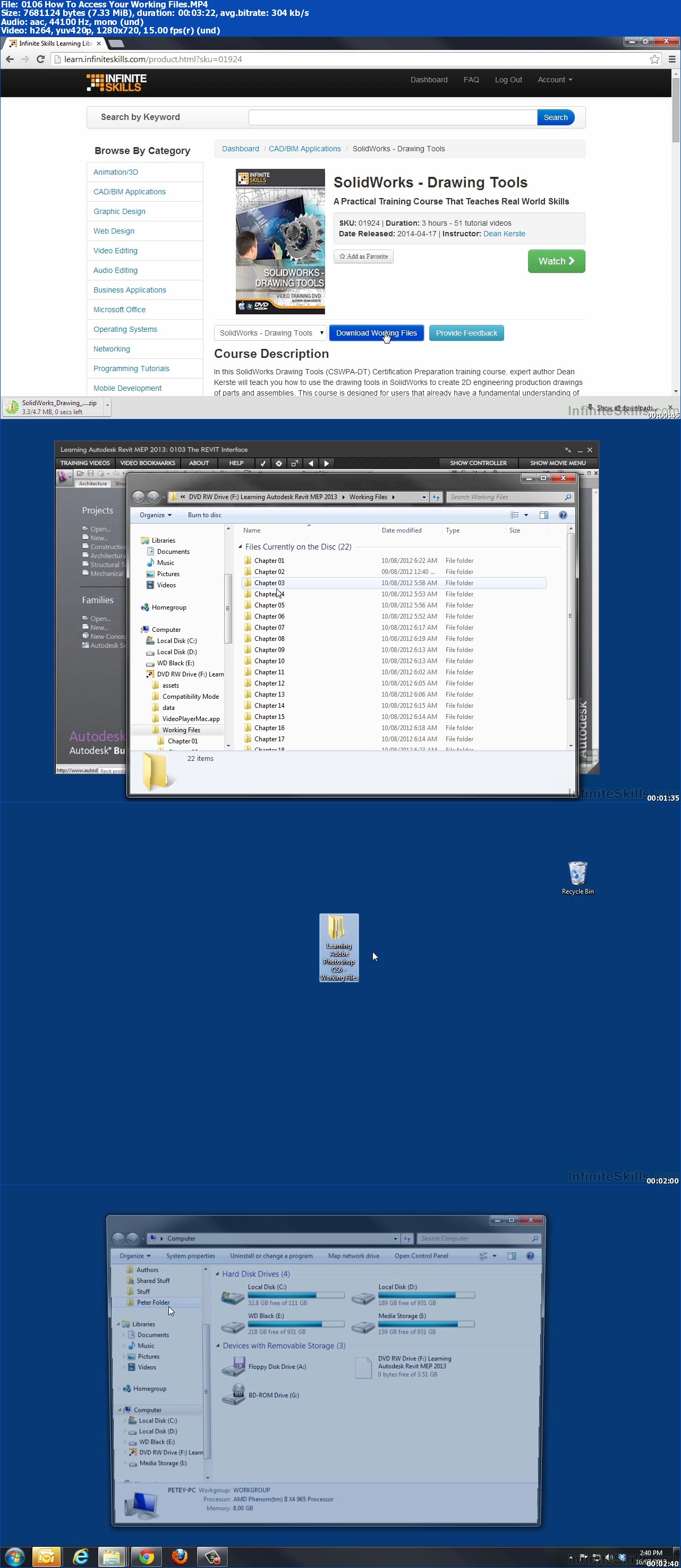The image size is (681, 1568).
Task: Select Learning Adobe Photoshop CS6 Working Files folder
Action: 339,947
